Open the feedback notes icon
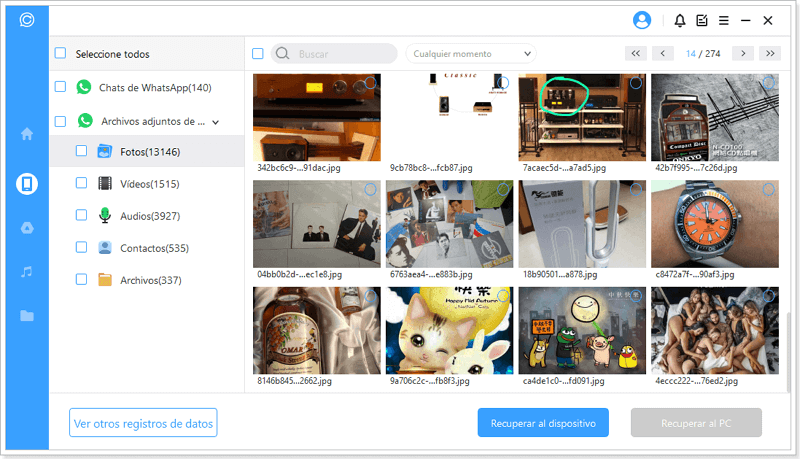800x459 pixels. point(702,20)
